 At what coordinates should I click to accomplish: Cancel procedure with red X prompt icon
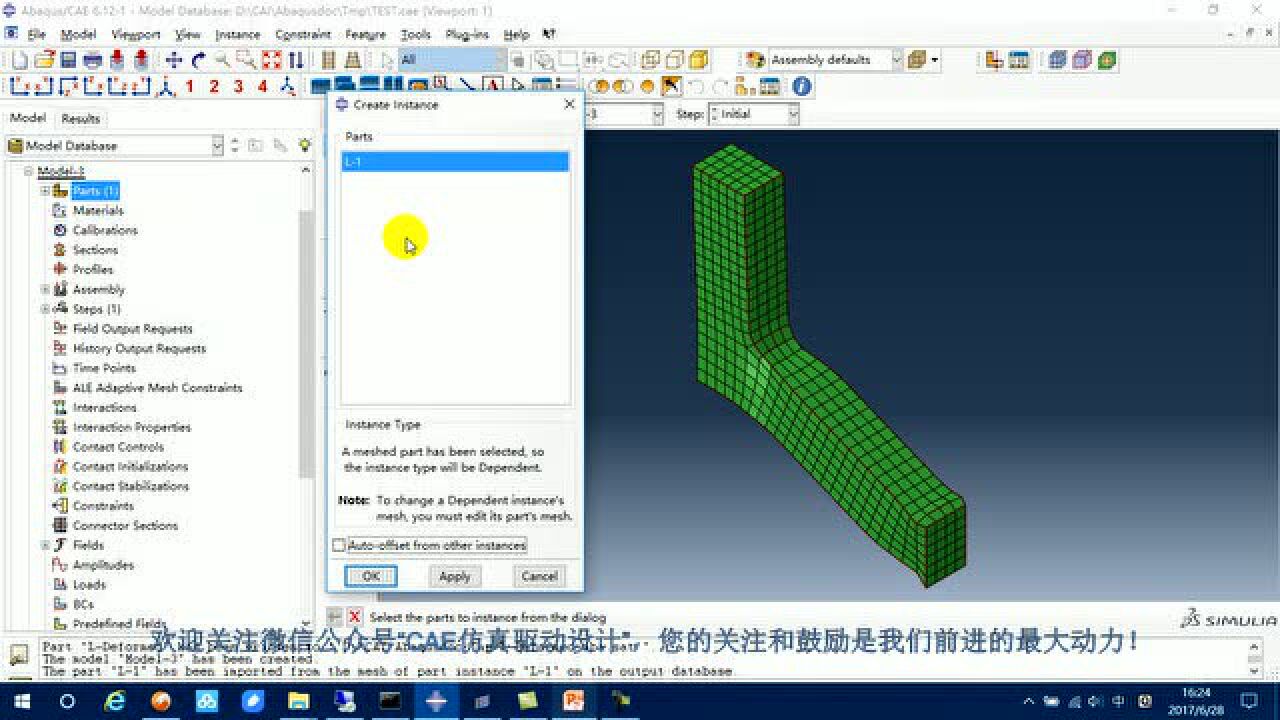coord(354,617)
